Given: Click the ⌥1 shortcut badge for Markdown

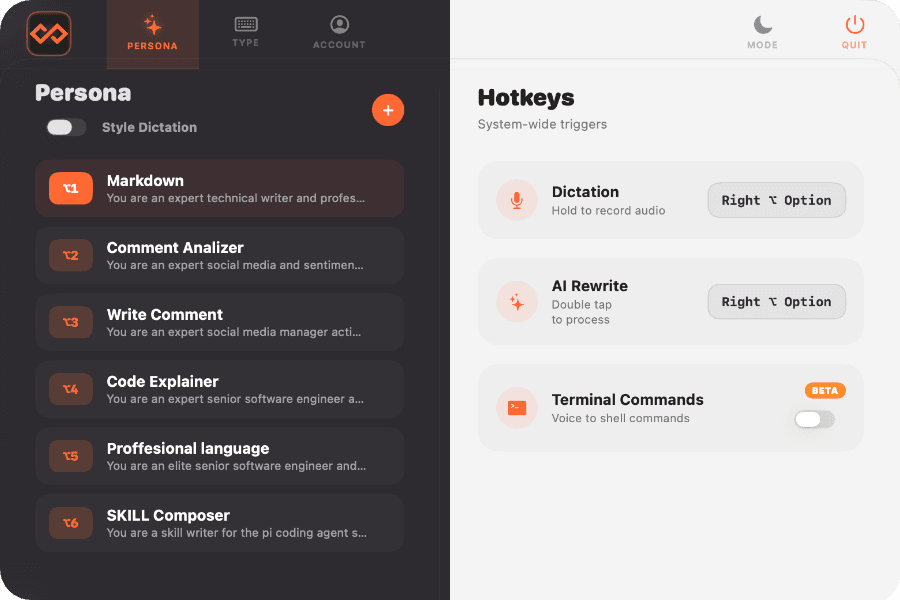Looking at the screenshot, I should click(x=71, y=188).
